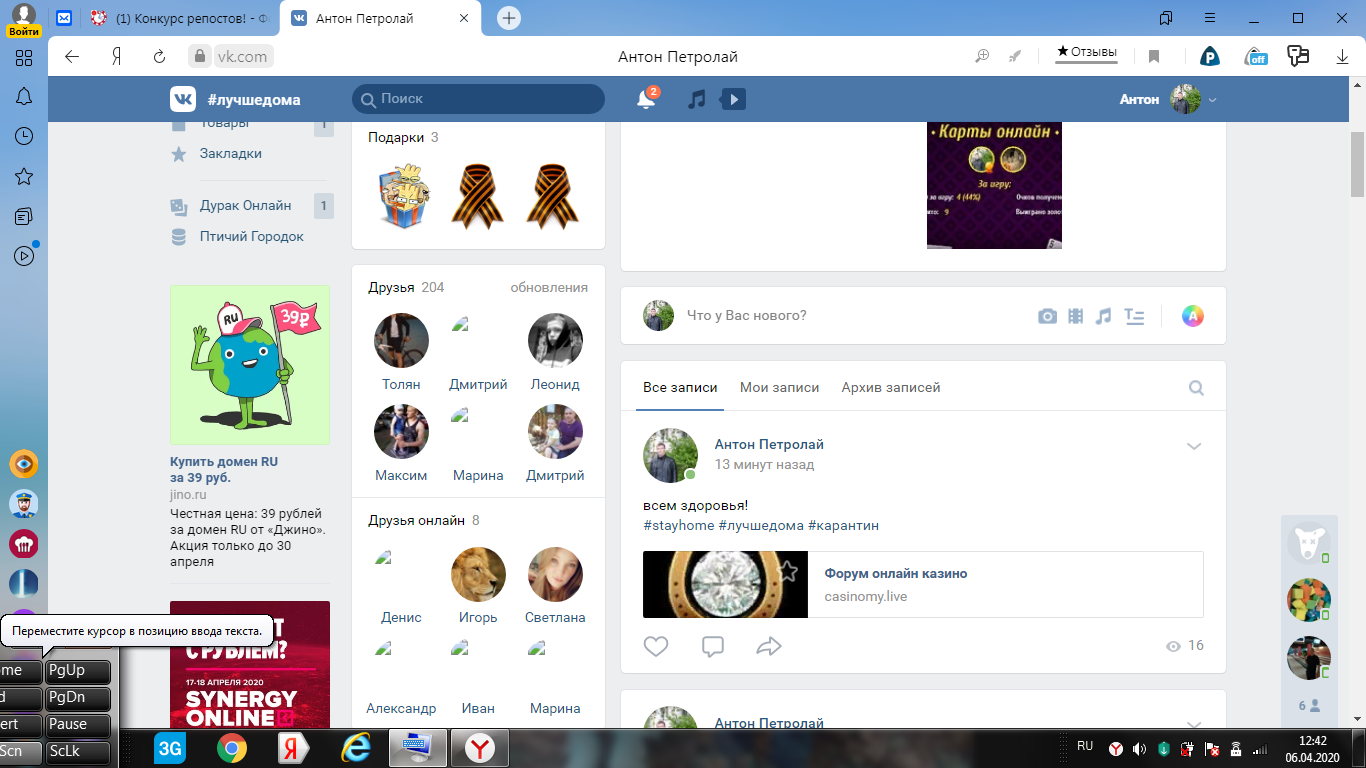The height and width of the screenshot is (768, 1366).
Task: Click the 'off' extension icon
Action: click(1255, 57)
